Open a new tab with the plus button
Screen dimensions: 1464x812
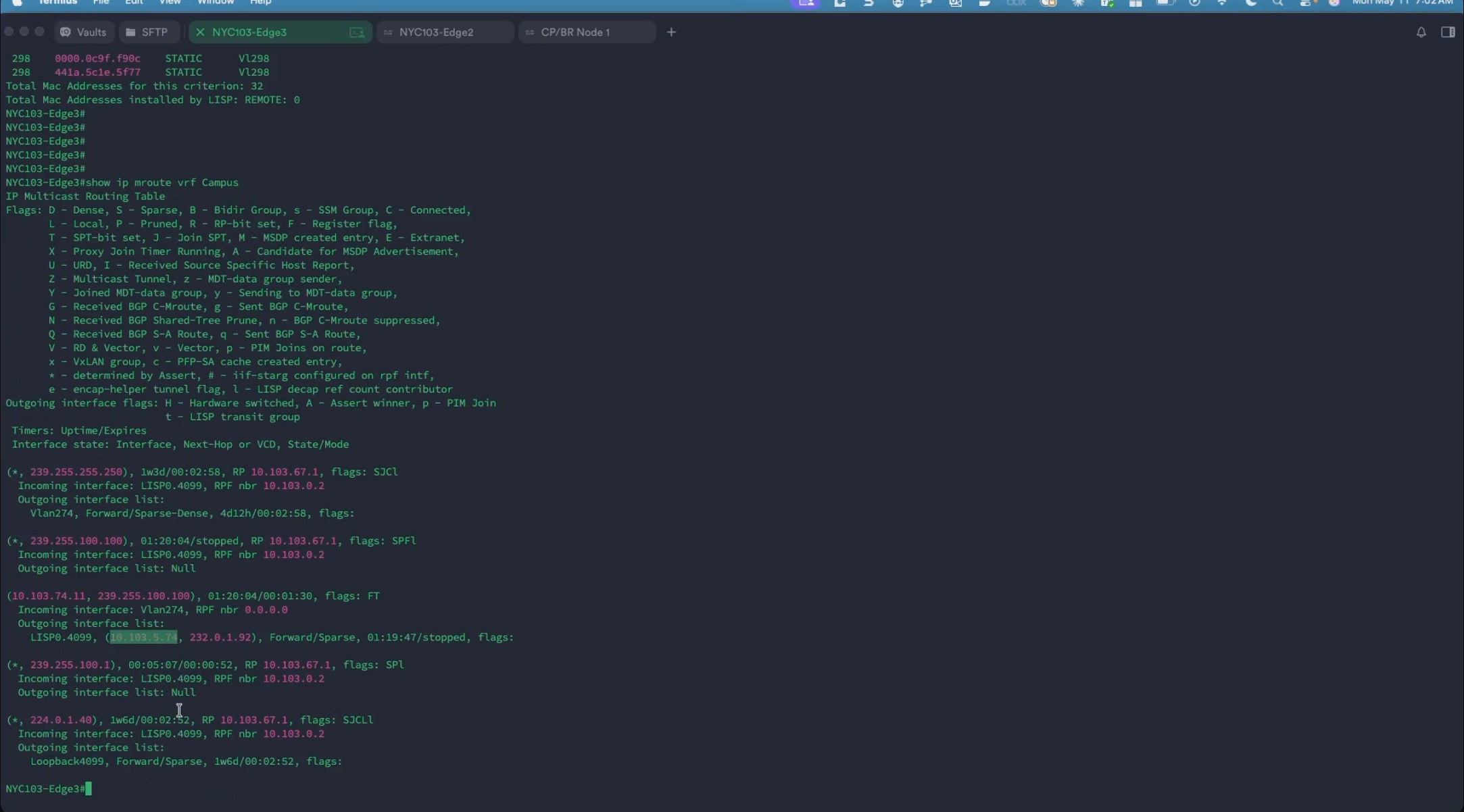(671, 32)
